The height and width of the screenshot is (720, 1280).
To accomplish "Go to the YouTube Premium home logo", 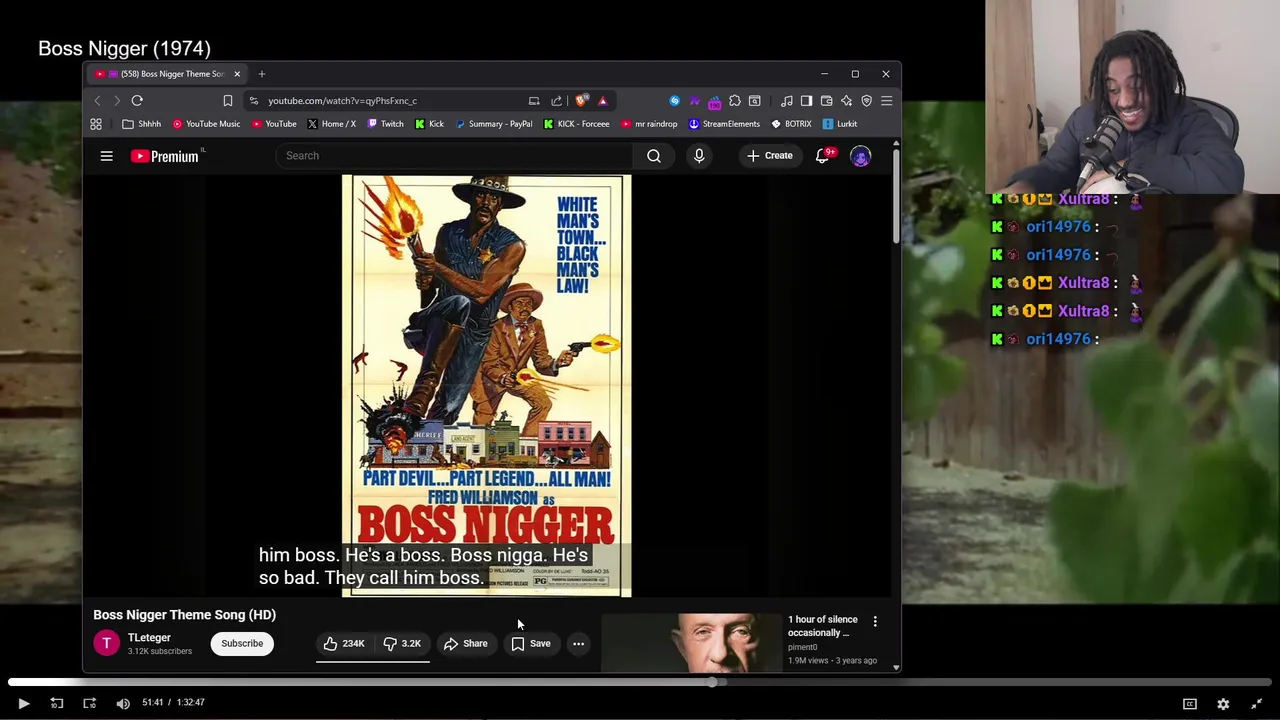I will pyautogui.click(x=167, y=156).
